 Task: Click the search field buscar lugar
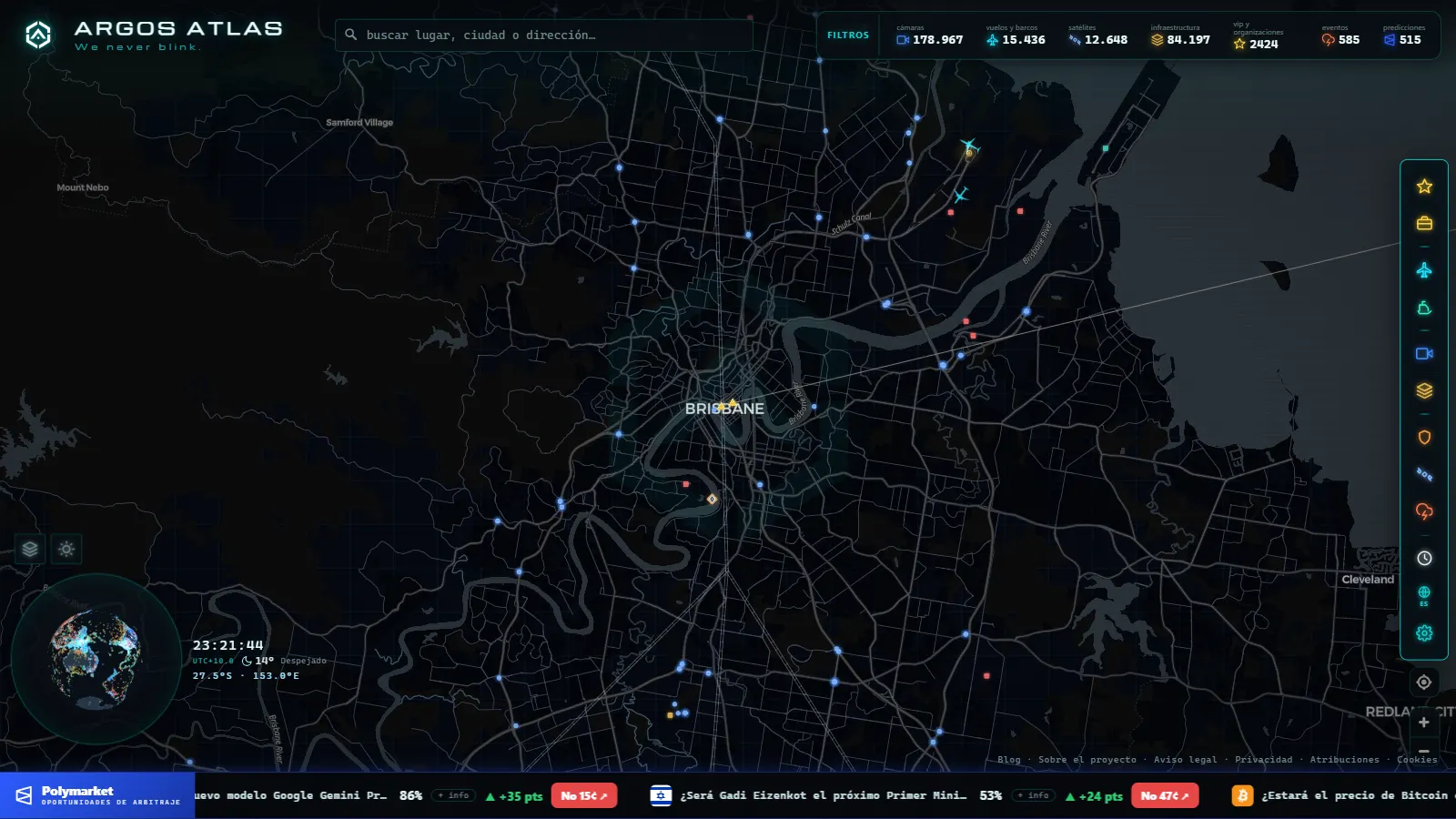[544, 35]
